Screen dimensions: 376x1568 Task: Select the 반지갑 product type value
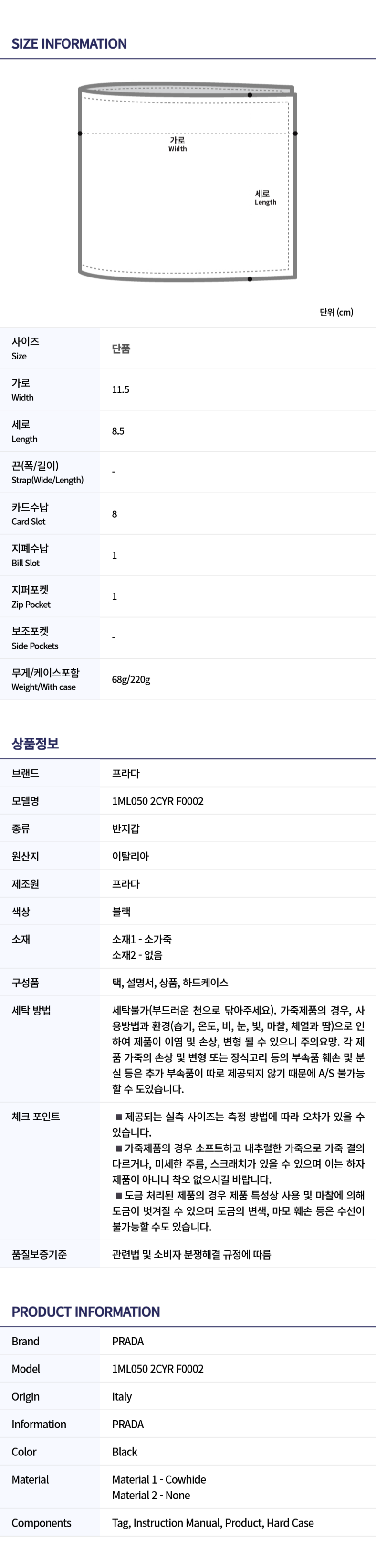pyautogui.click(x=125, y=829)
